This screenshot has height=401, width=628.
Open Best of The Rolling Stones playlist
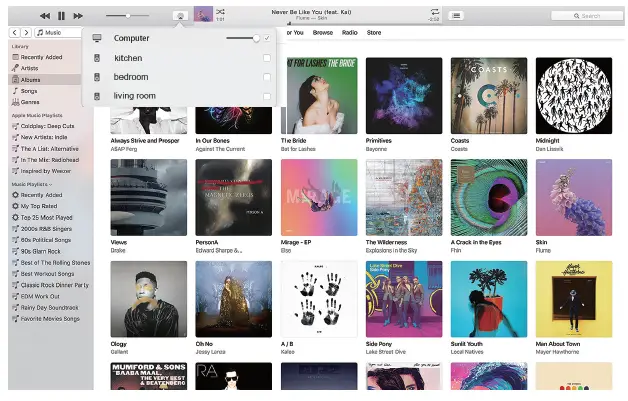coord(55,263)
